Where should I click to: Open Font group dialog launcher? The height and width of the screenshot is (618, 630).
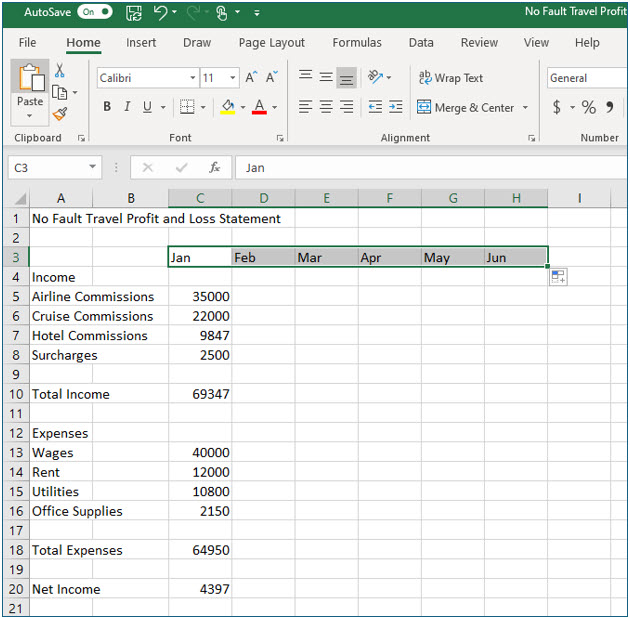pos(280,138)
